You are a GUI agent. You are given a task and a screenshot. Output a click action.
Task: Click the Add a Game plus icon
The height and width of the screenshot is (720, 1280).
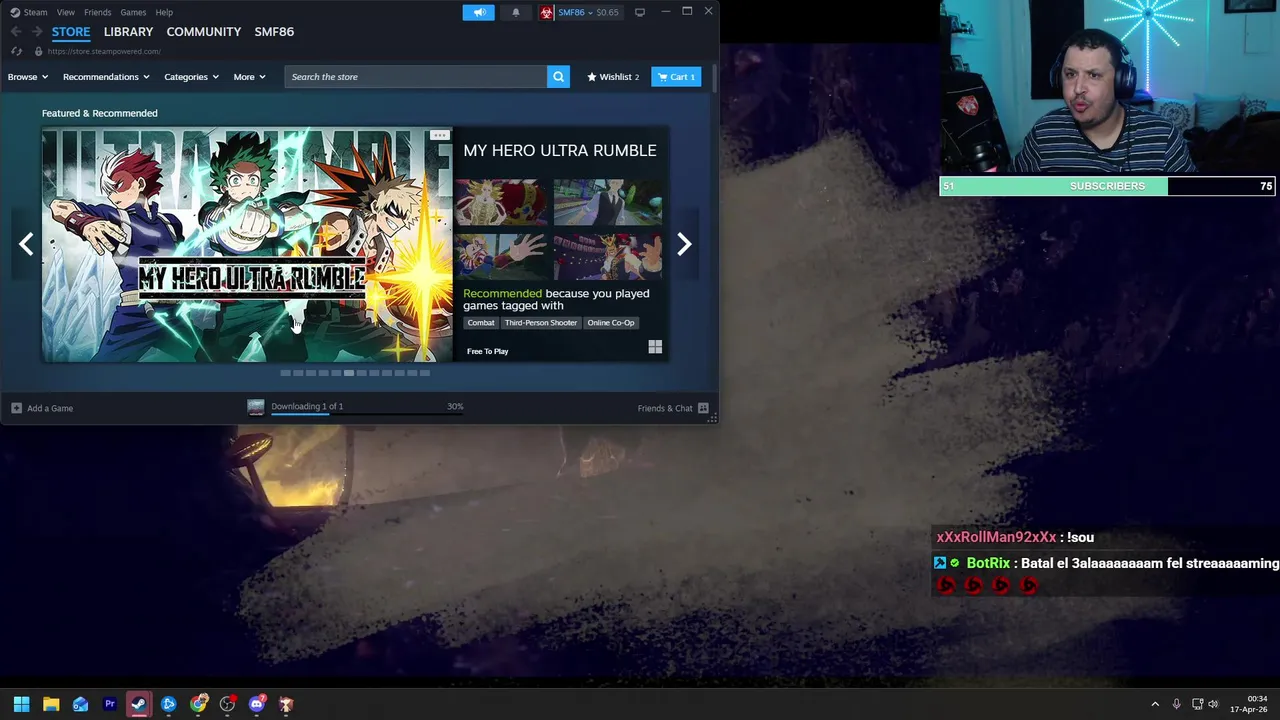click(x=16, y=408)
